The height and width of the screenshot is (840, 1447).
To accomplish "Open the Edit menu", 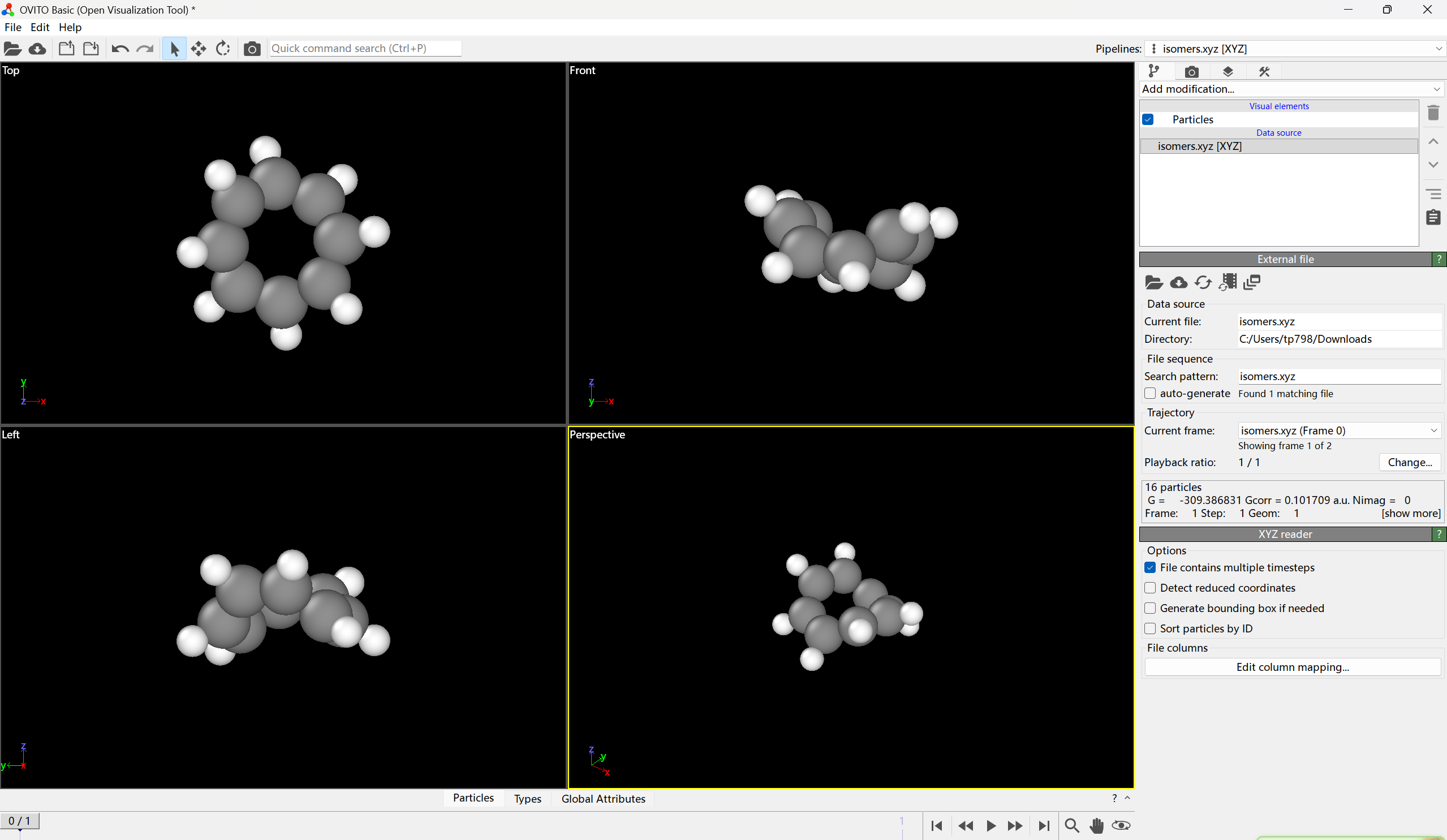I will point(40,27).
